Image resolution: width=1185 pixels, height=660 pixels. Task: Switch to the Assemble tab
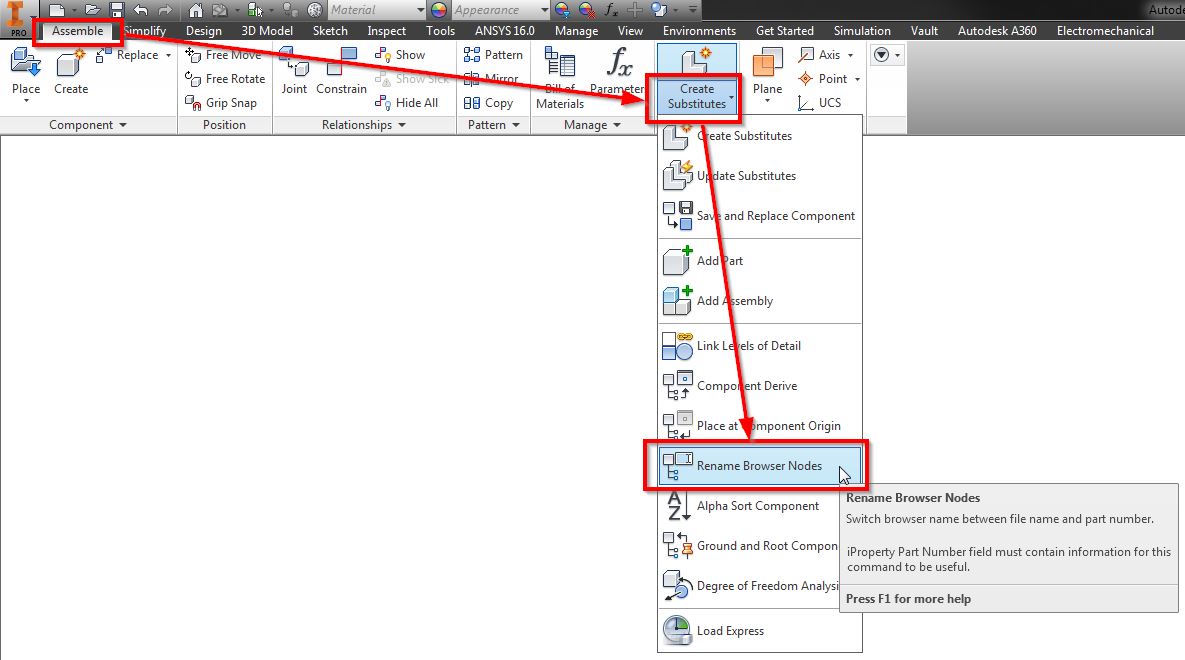[x=77, y=31]
